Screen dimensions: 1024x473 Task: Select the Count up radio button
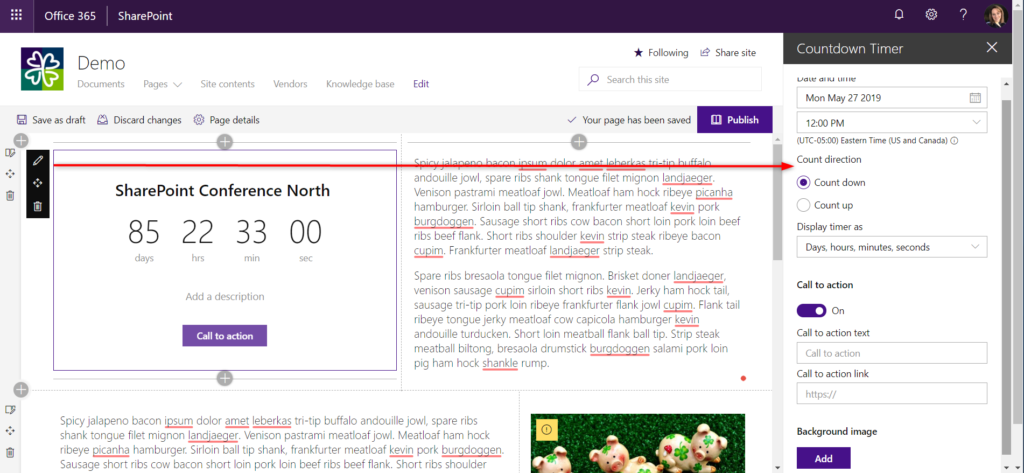tap(803, 205)
